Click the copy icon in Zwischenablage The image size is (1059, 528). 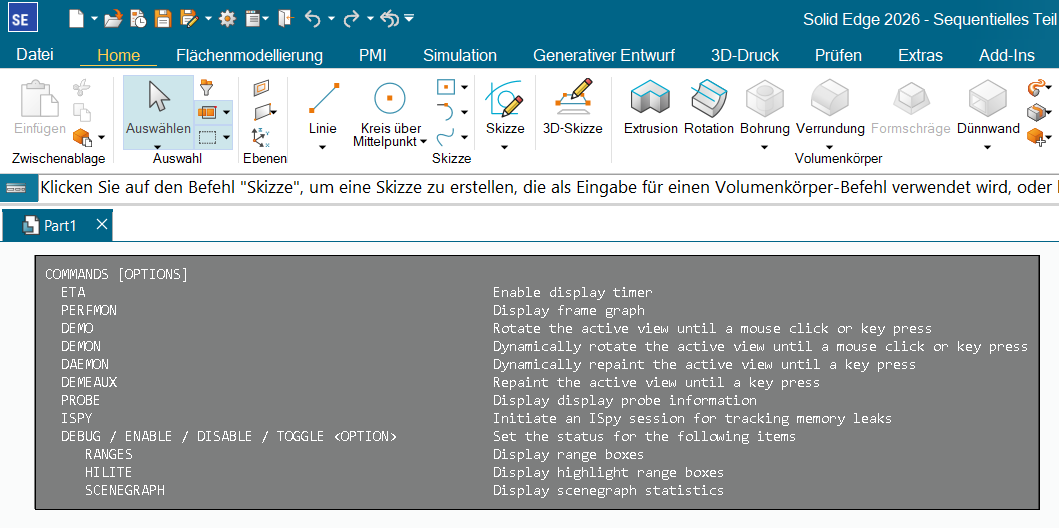pyautogui.click(x=82, y=112)
